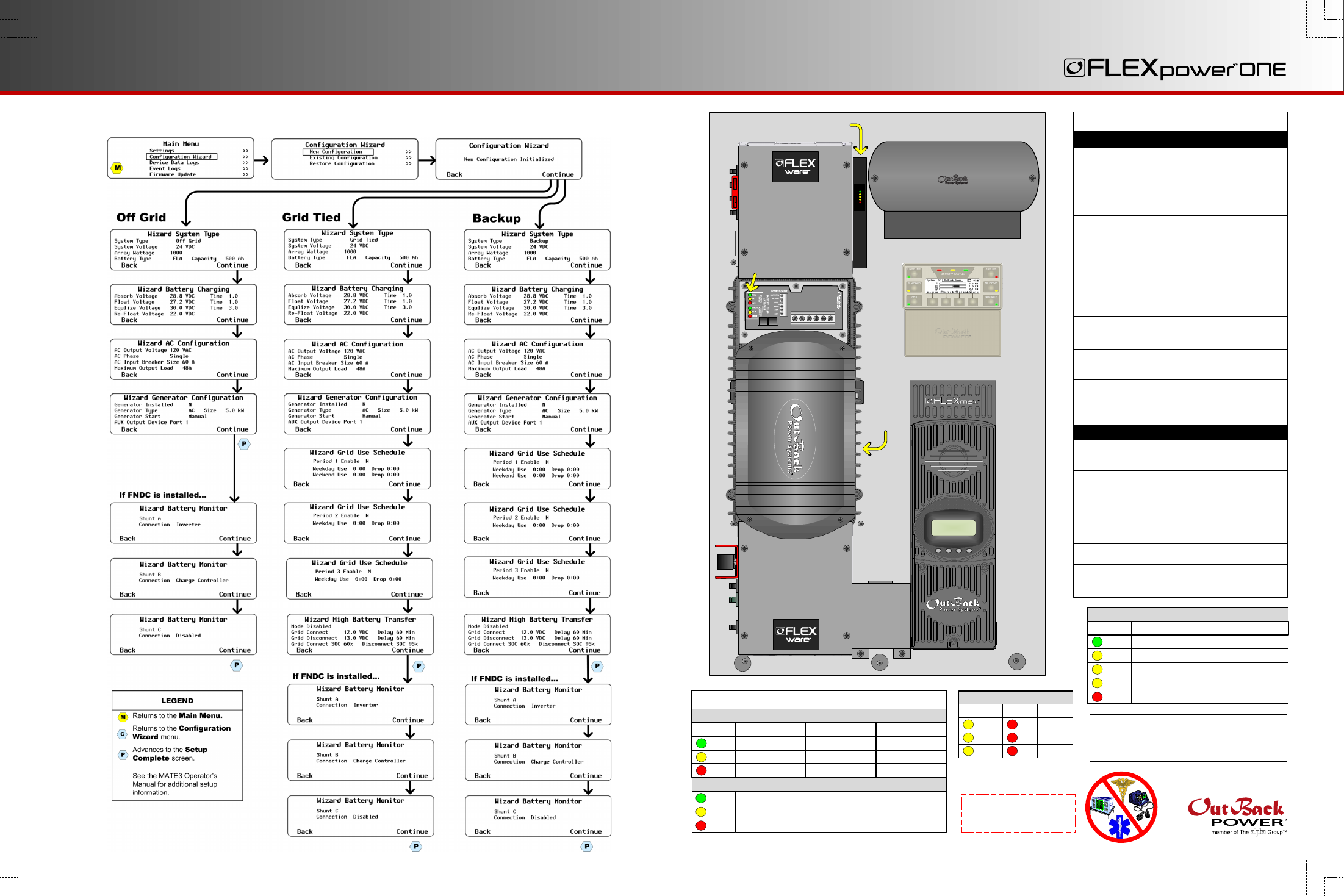Click the >> arrow next to Event Logs
The height and width of the screenshot is (896, 1344).
pyautogui.click(x=245, y=169)
